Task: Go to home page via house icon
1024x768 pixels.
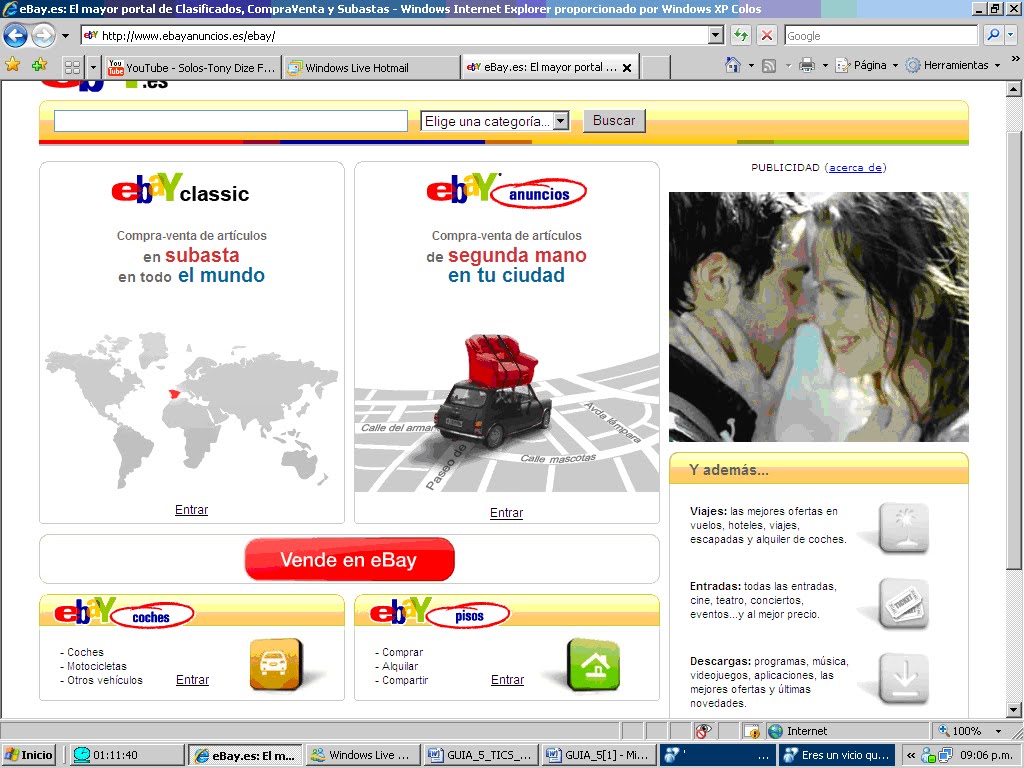Action: (x=733, y=65)
